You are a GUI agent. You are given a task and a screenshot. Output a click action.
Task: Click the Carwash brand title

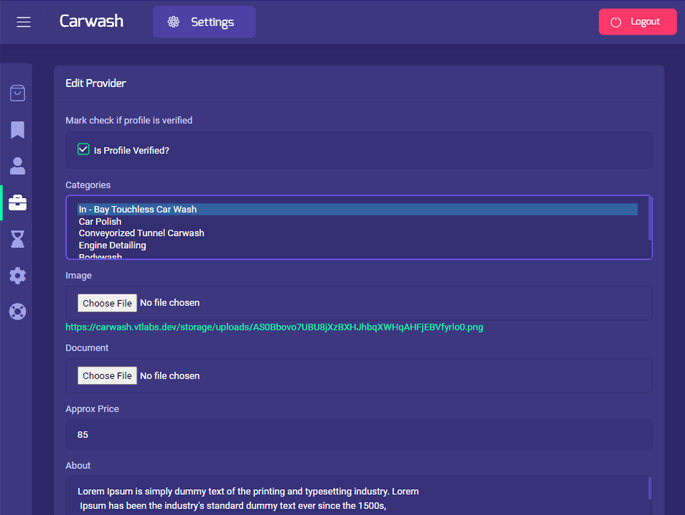pos(91,21)
